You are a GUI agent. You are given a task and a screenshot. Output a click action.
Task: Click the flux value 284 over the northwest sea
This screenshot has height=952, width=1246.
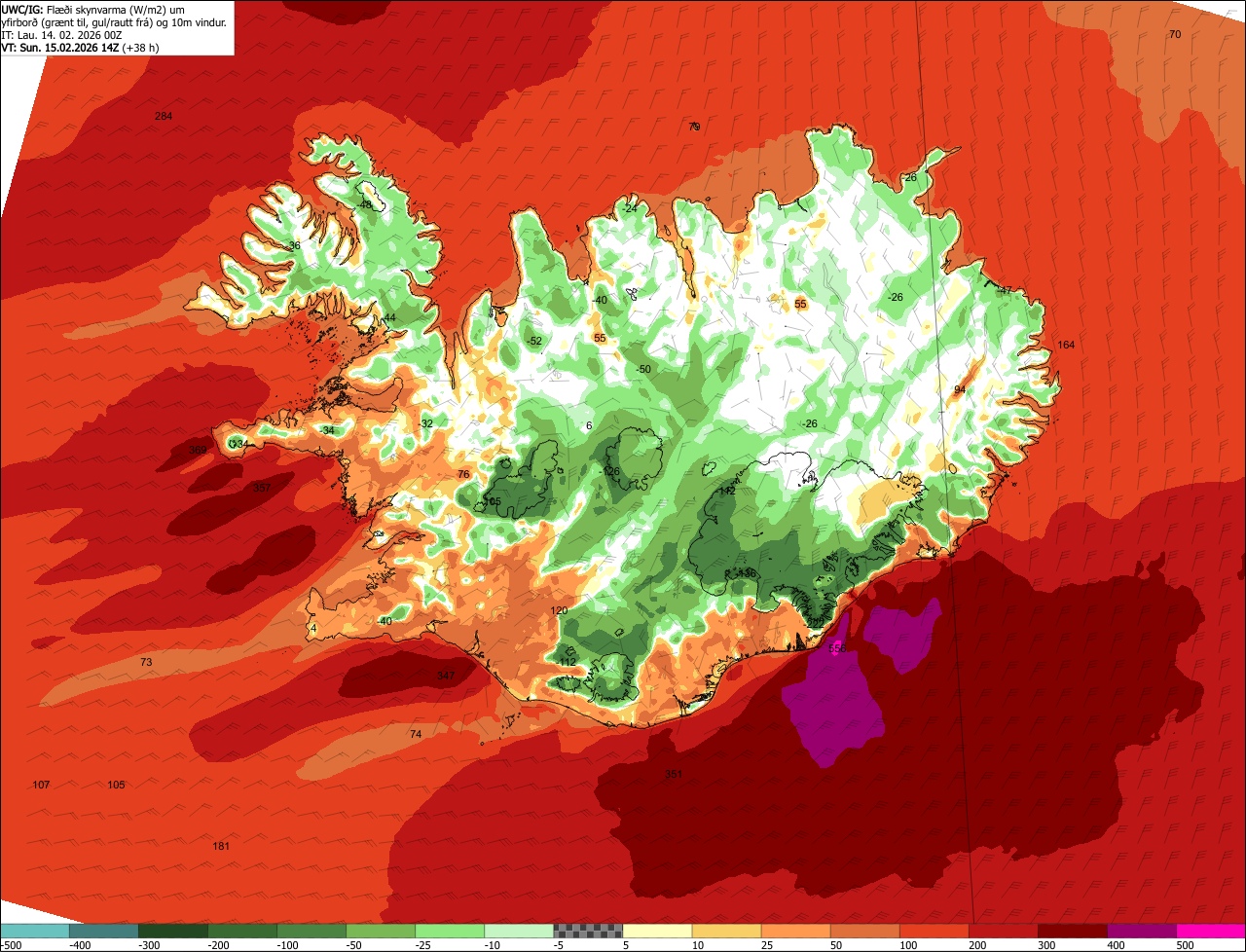pos(164,117)
